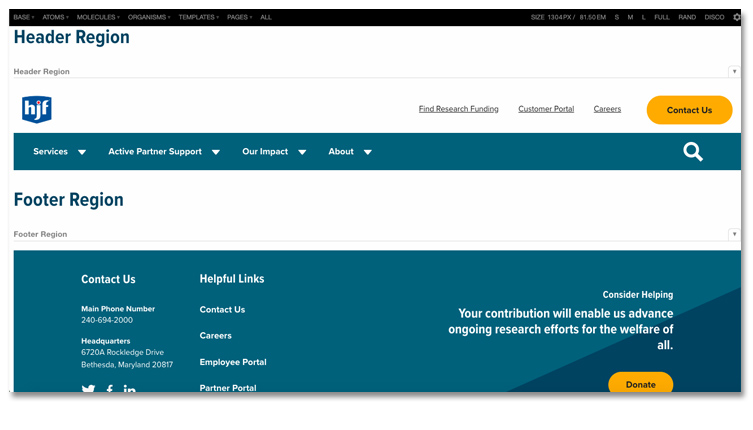Open the Customer Portal link
Viewport: 753px width, 430px height.
(546, 109)
